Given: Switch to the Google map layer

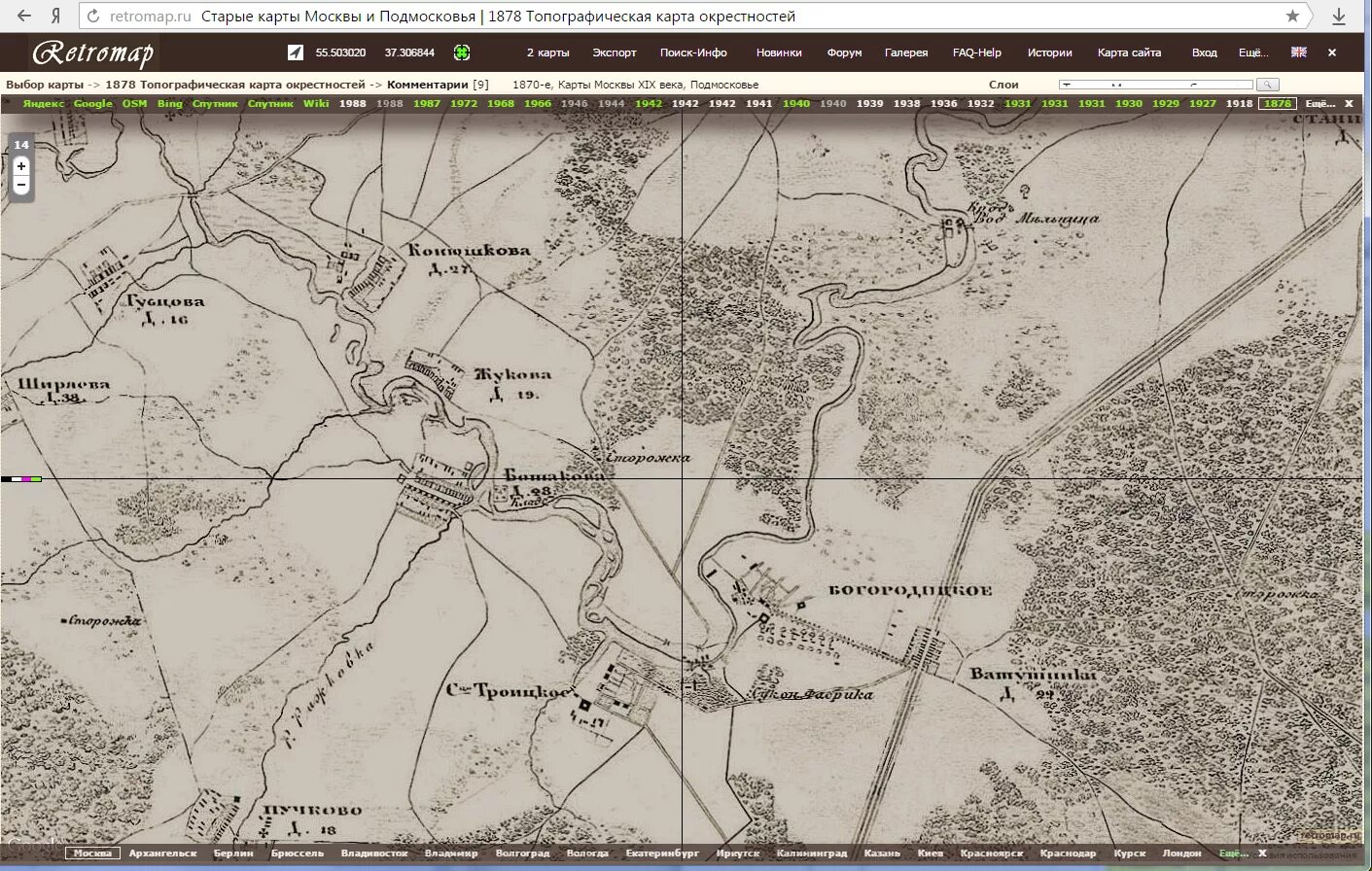Looking at the screenshot, I should (x=93, y=103).
